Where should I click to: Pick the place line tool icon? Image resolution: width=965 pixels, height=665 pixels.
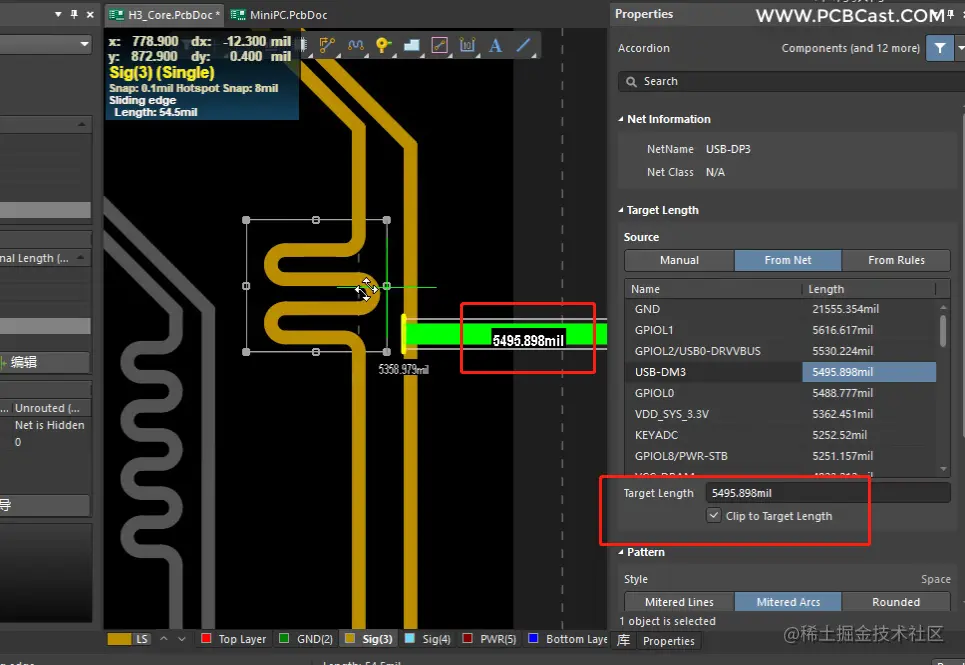(x=523, y=45)
